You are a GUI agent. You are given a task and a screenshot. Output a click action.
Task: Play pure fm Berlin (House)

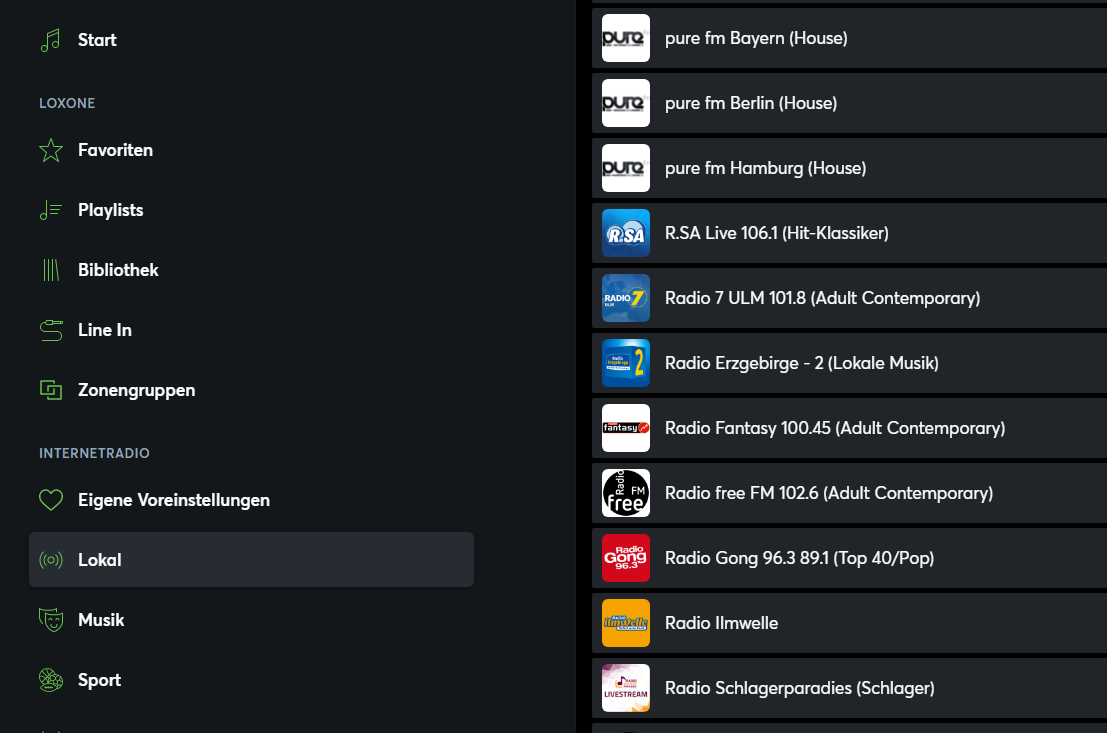click(849, 103)
